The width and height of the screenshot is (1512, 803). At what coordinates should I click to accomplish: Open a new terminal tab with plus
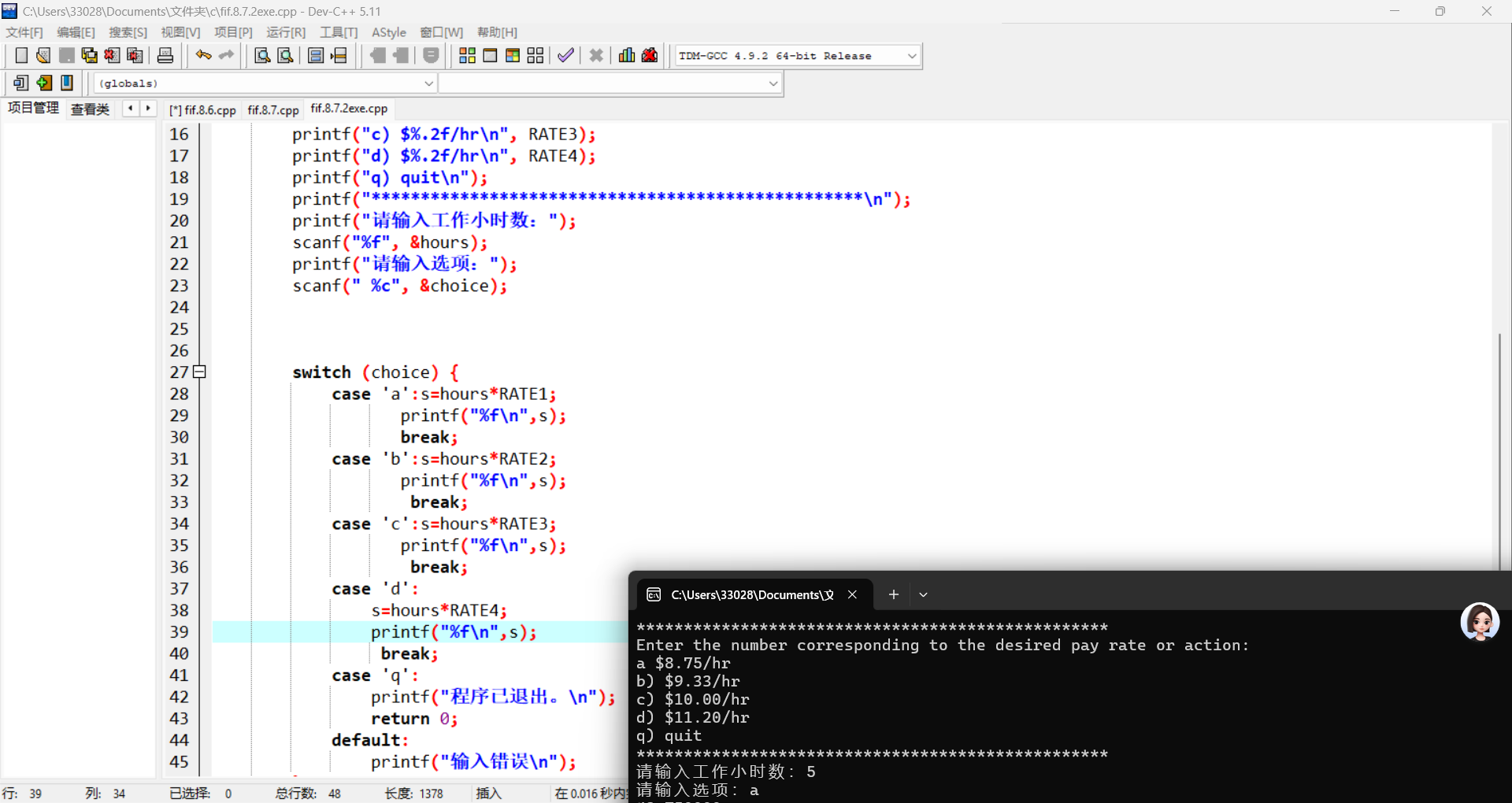tap(893, 594)
